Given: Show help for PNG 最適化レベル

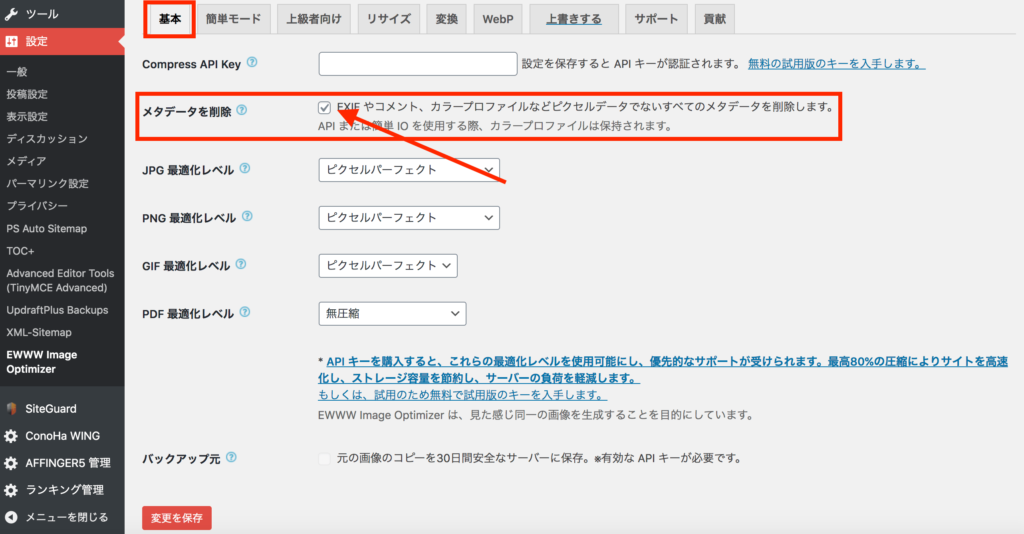Looking at the screenshot, I should [x=247, y=216].
